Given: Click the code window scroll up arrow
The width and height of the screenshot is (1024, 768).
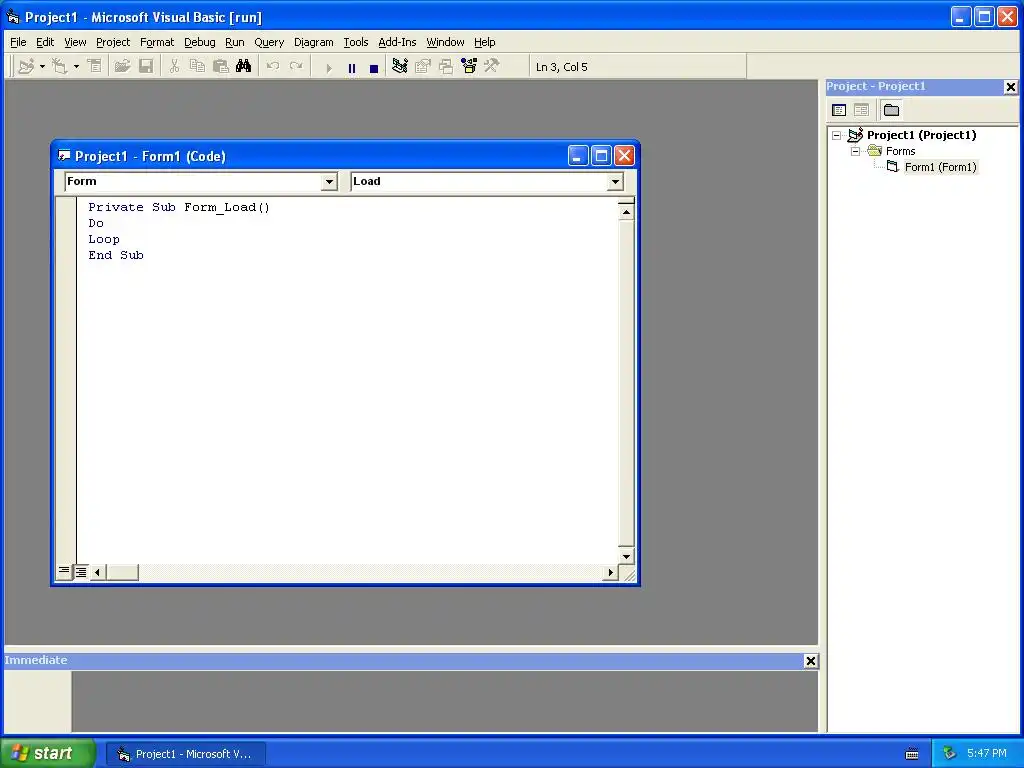Looking at the screenshot, I should [626, 212].
